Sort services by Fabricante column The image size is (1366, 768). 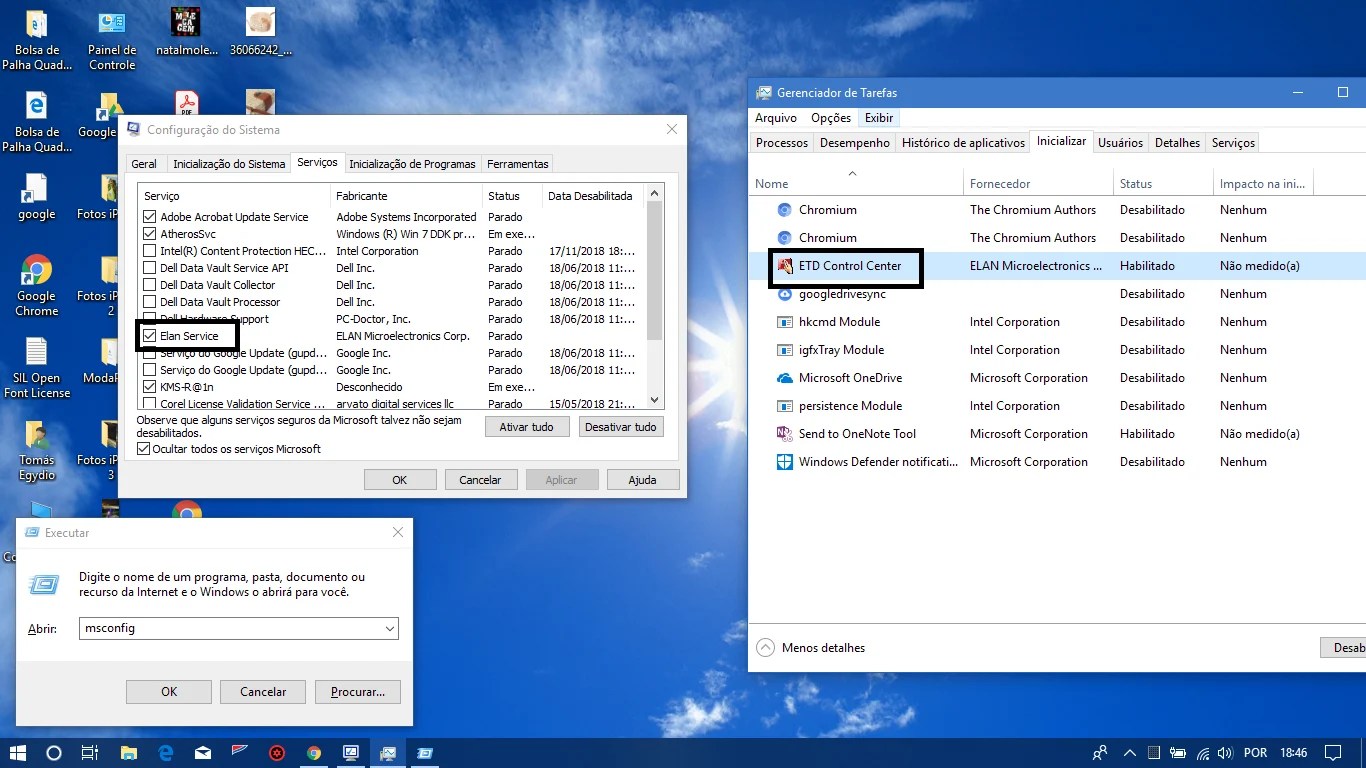coord(405,196)
